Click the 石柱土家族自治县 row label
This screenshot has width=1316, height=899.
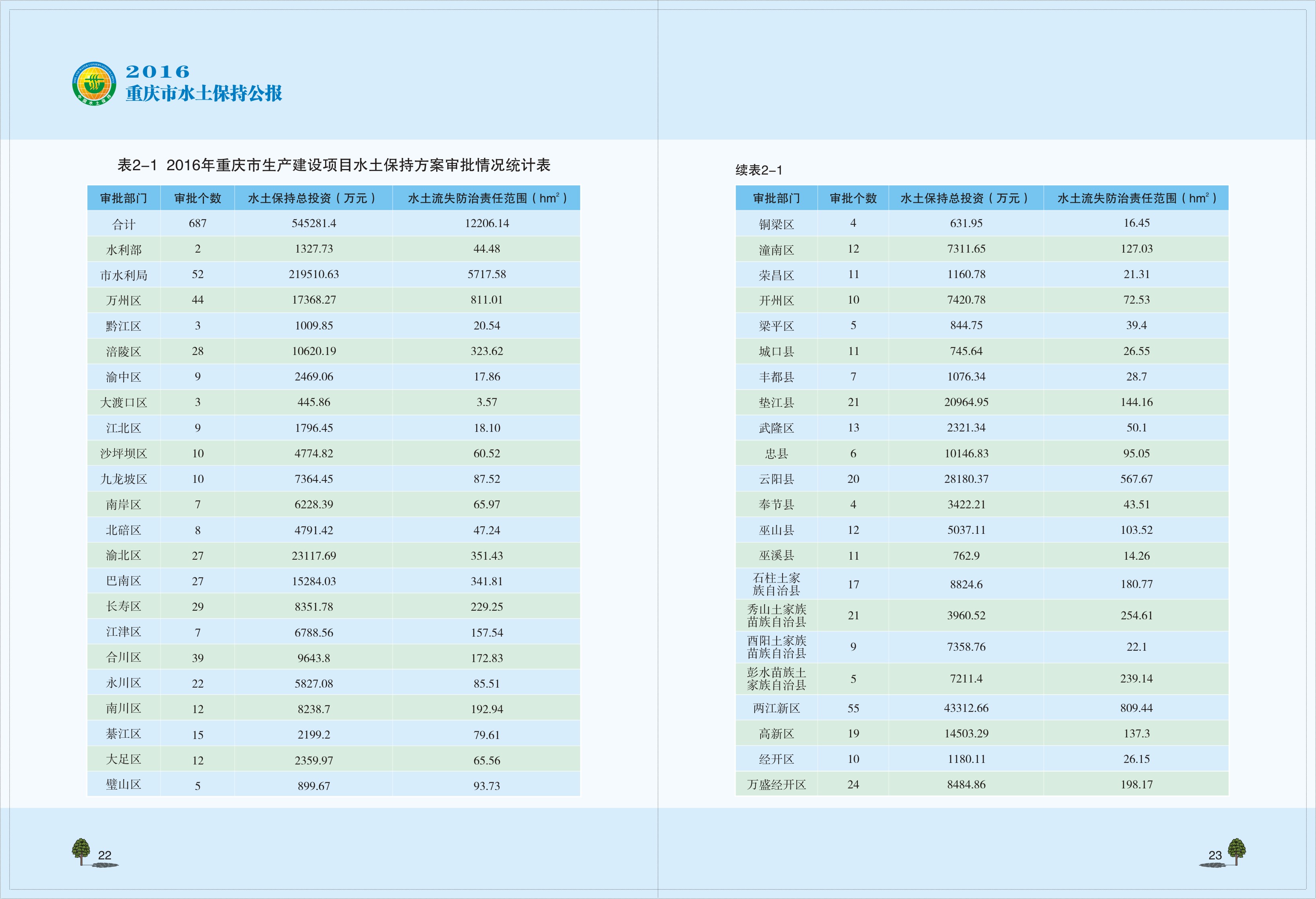coord(776,584)
